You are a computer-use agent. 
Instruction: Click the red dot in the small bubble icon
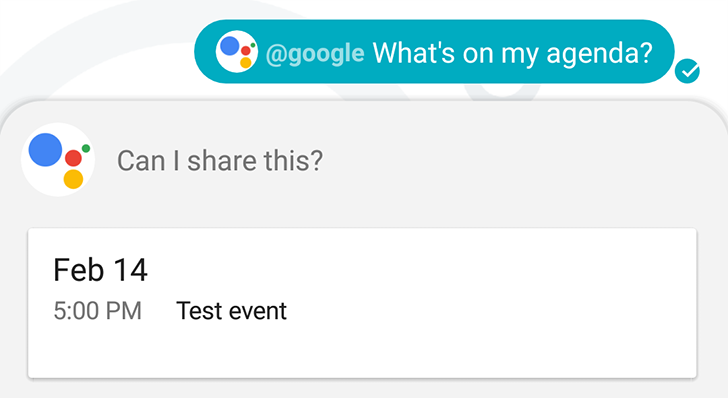(x=246, y=51)
